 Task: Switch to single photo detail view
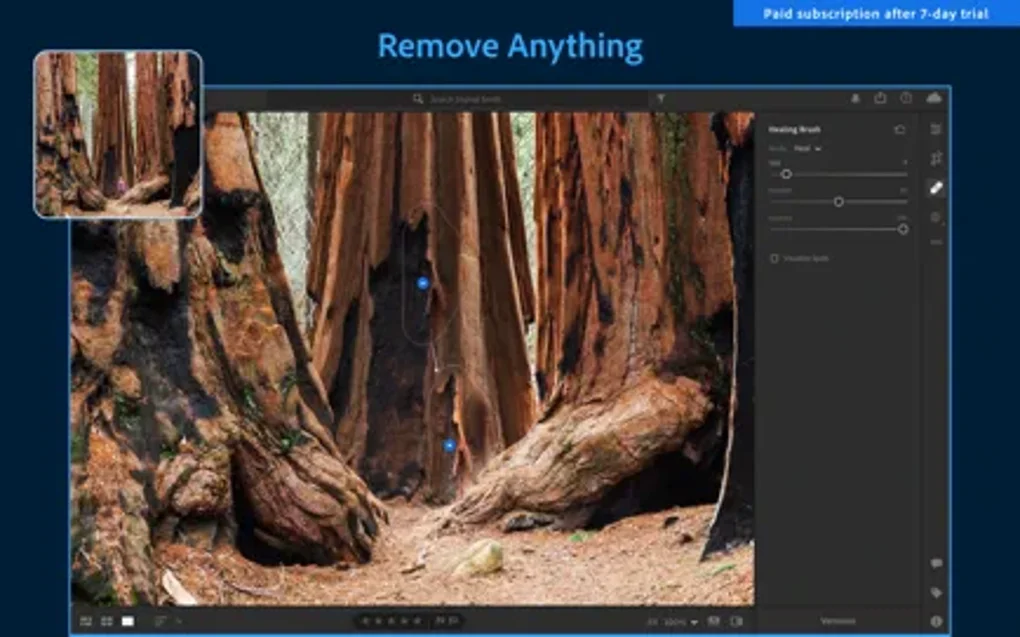tap(128, 621)
